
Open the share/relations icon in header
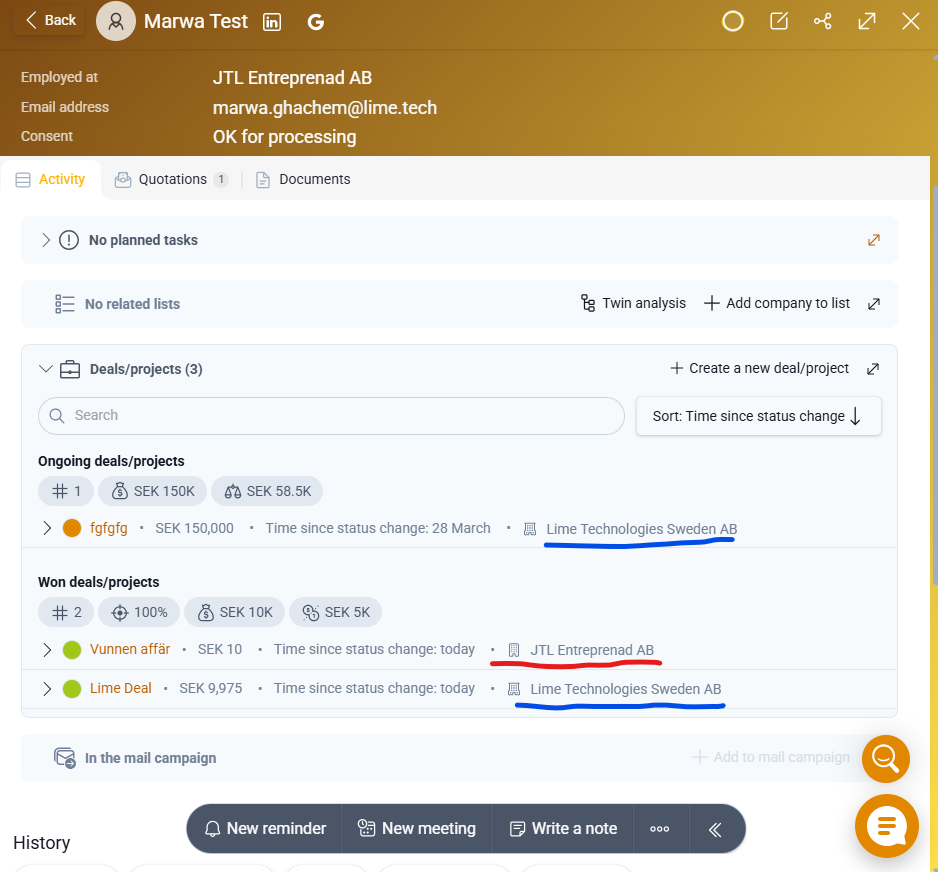(823, 22)
